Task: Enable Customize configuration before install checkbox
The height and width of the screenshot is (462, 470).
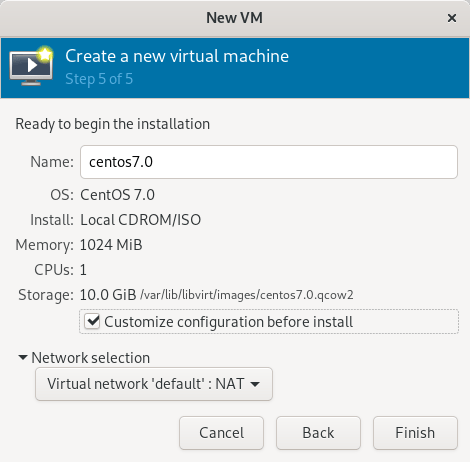Action: point(92,322)
